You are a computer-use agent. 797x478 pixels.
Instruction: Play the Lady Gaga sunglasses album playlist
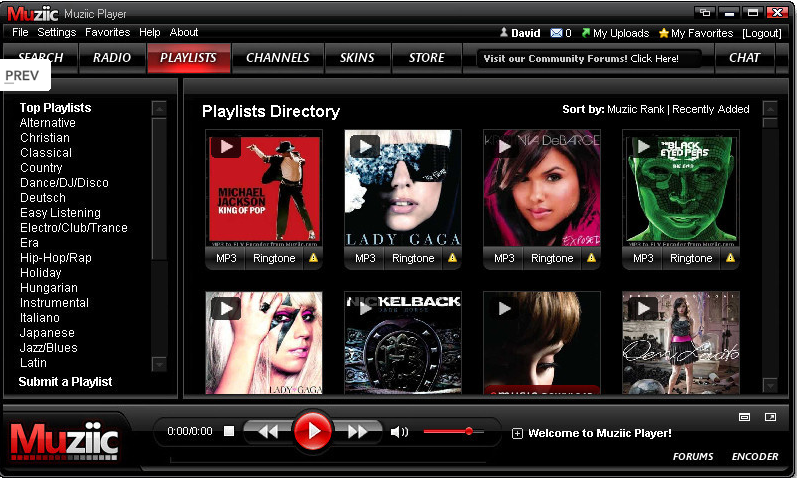tap(365, 147)
